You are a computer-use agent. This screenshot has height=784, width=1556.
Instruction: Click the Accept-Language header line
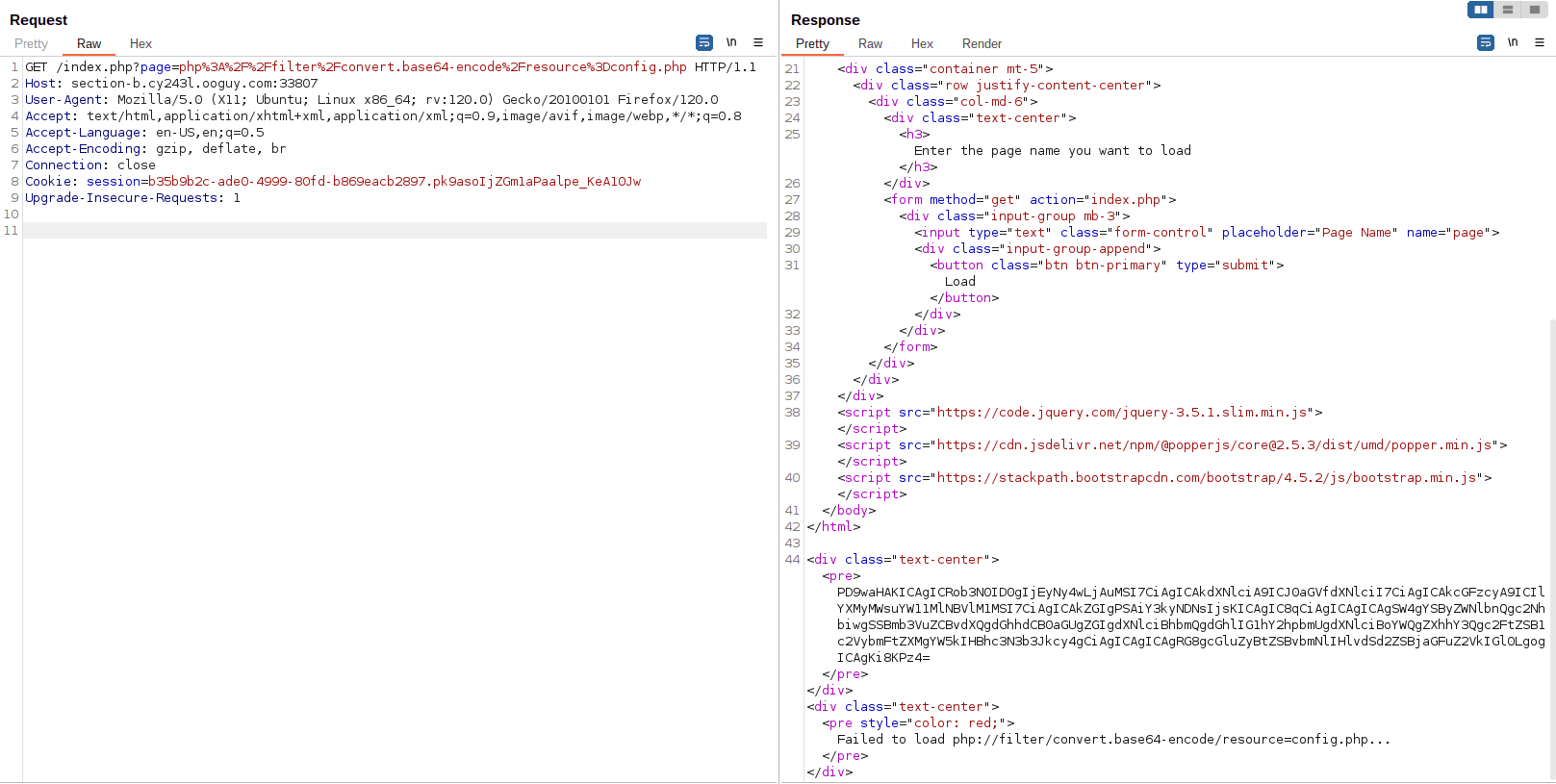point(144,133)
